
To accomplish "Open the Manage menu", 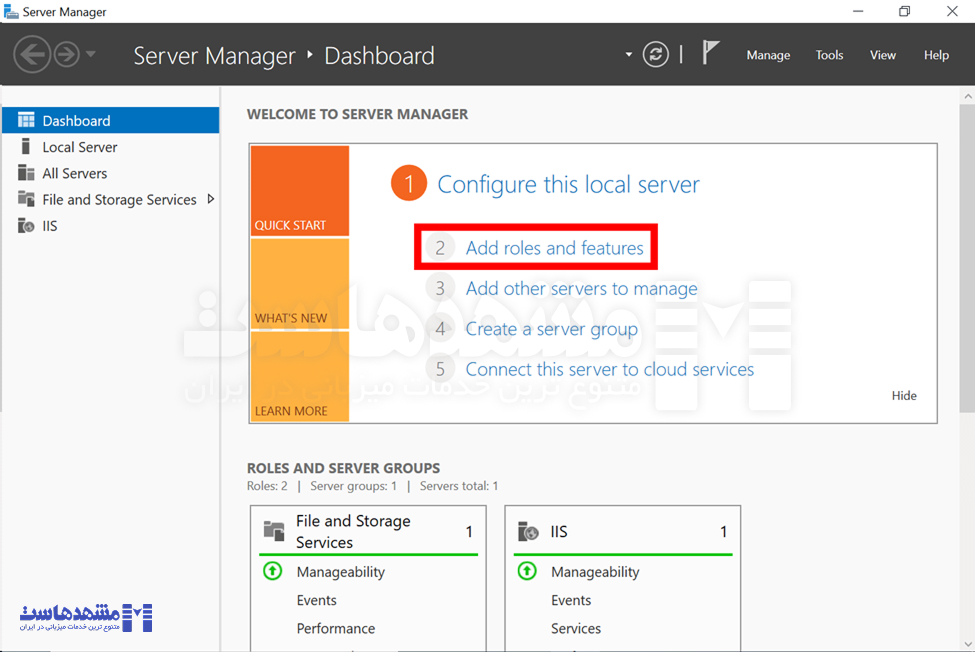I will [768, 55].
